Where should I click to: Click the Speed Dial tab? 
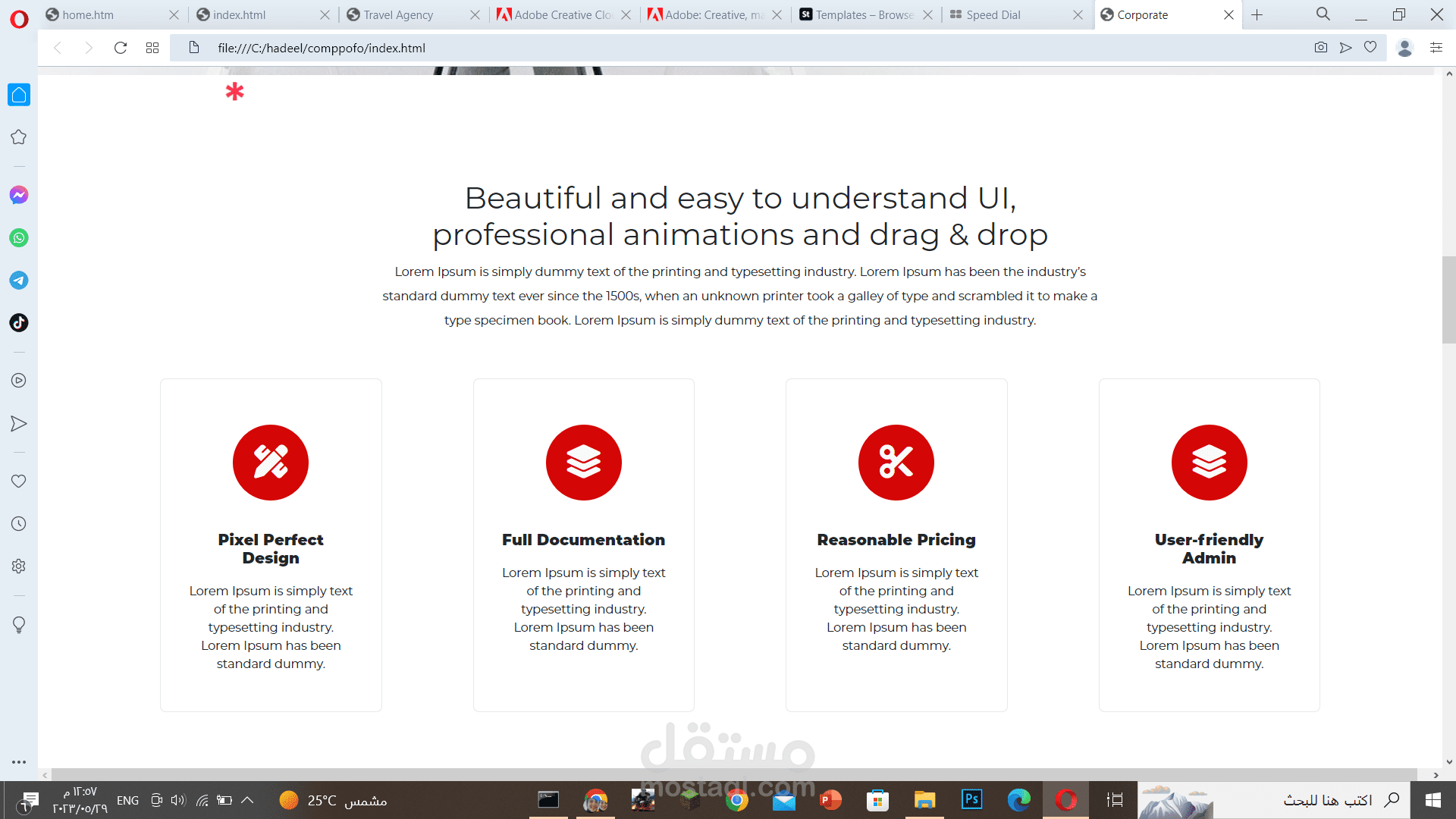coord(1006,14)
